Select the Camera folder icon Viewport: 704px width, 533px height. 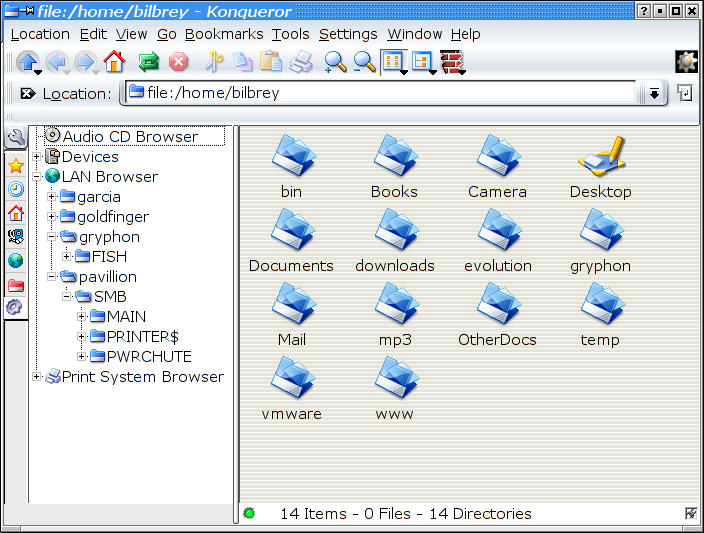tap(497, 167)
